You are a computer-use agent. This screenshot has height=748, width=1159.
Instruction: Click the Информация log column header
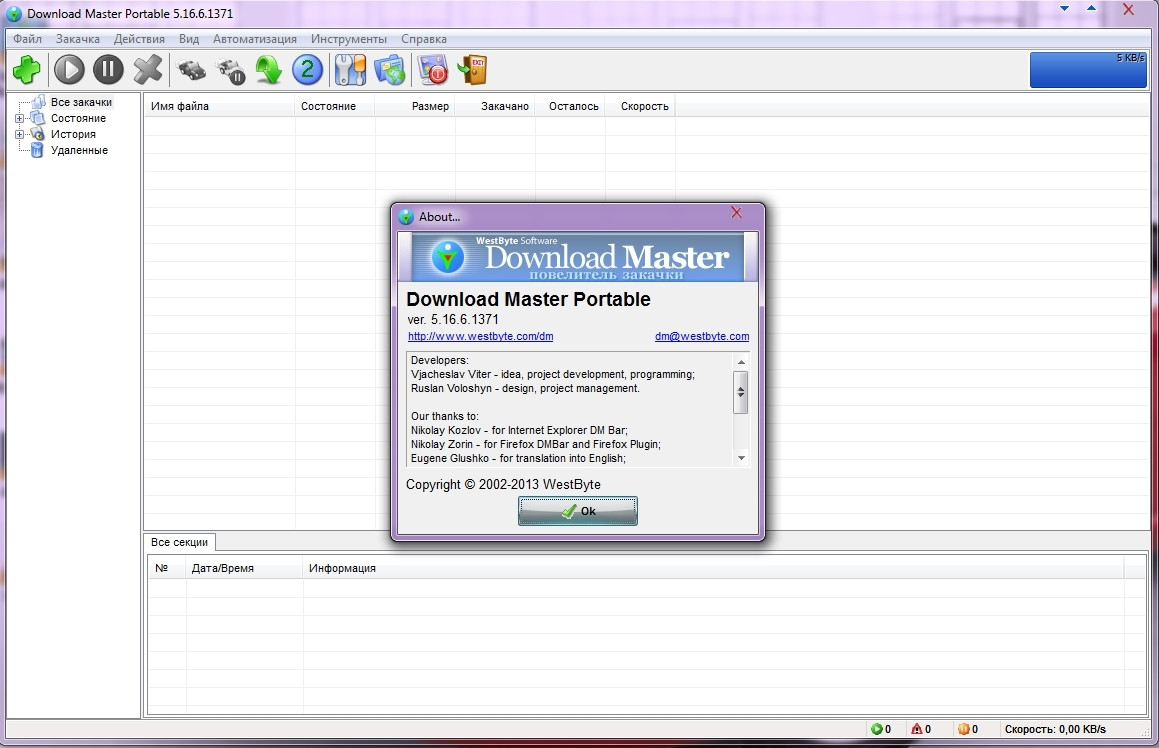pyautogui.click(x=713, y=568)
